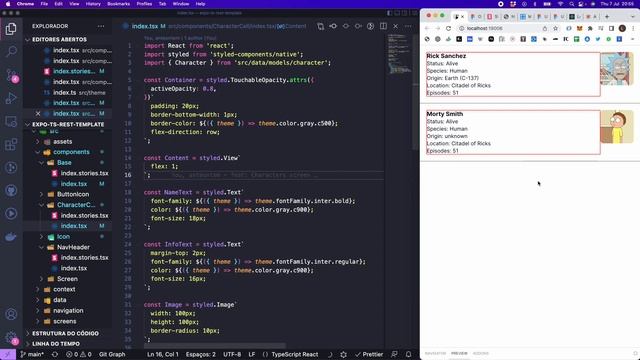Expand the navigation folder
The width and height of the screenshot is (640, 360).
coord(68,311)
